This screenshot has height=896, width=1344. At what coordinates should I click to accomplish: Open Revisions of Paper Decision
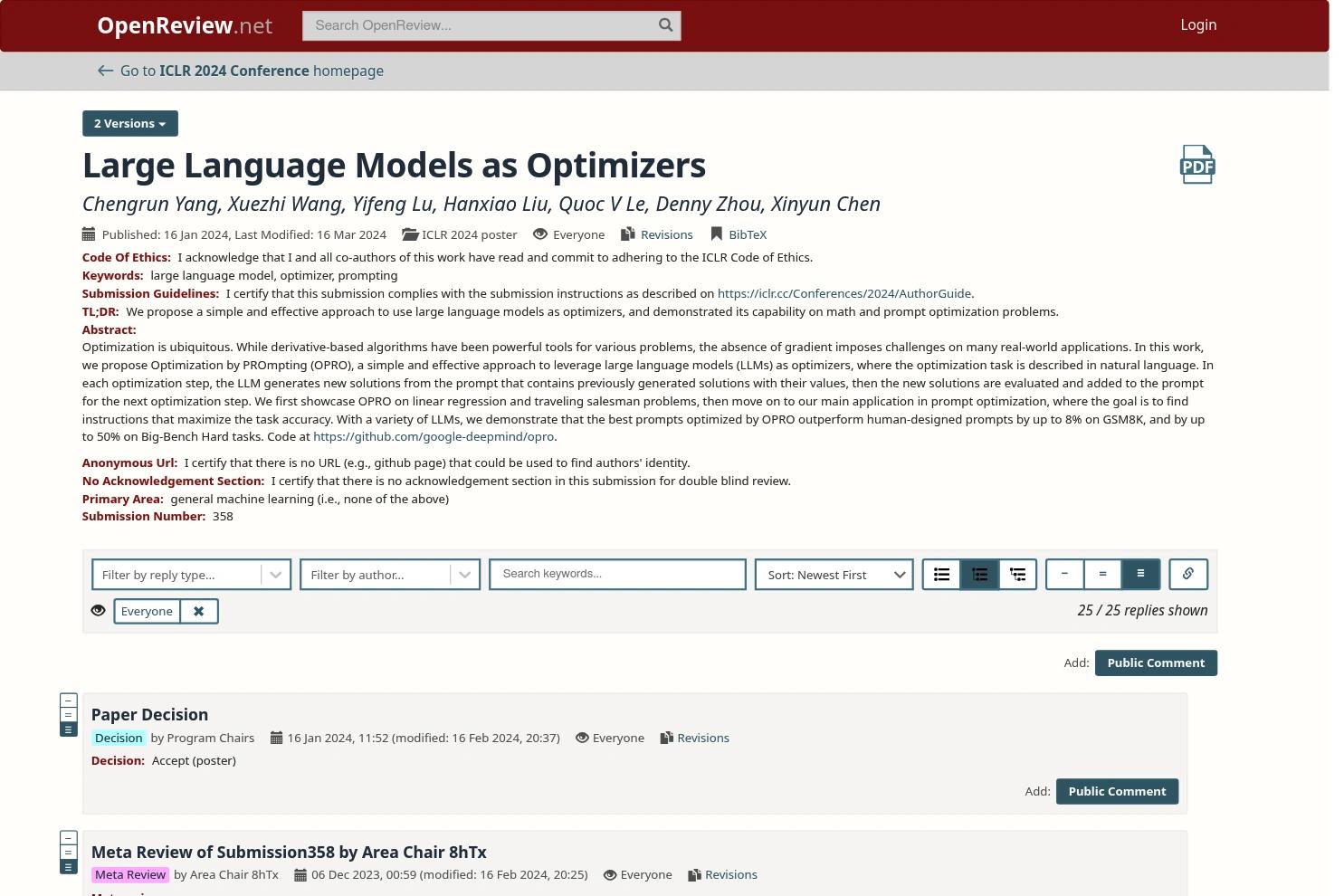[703, 738]
